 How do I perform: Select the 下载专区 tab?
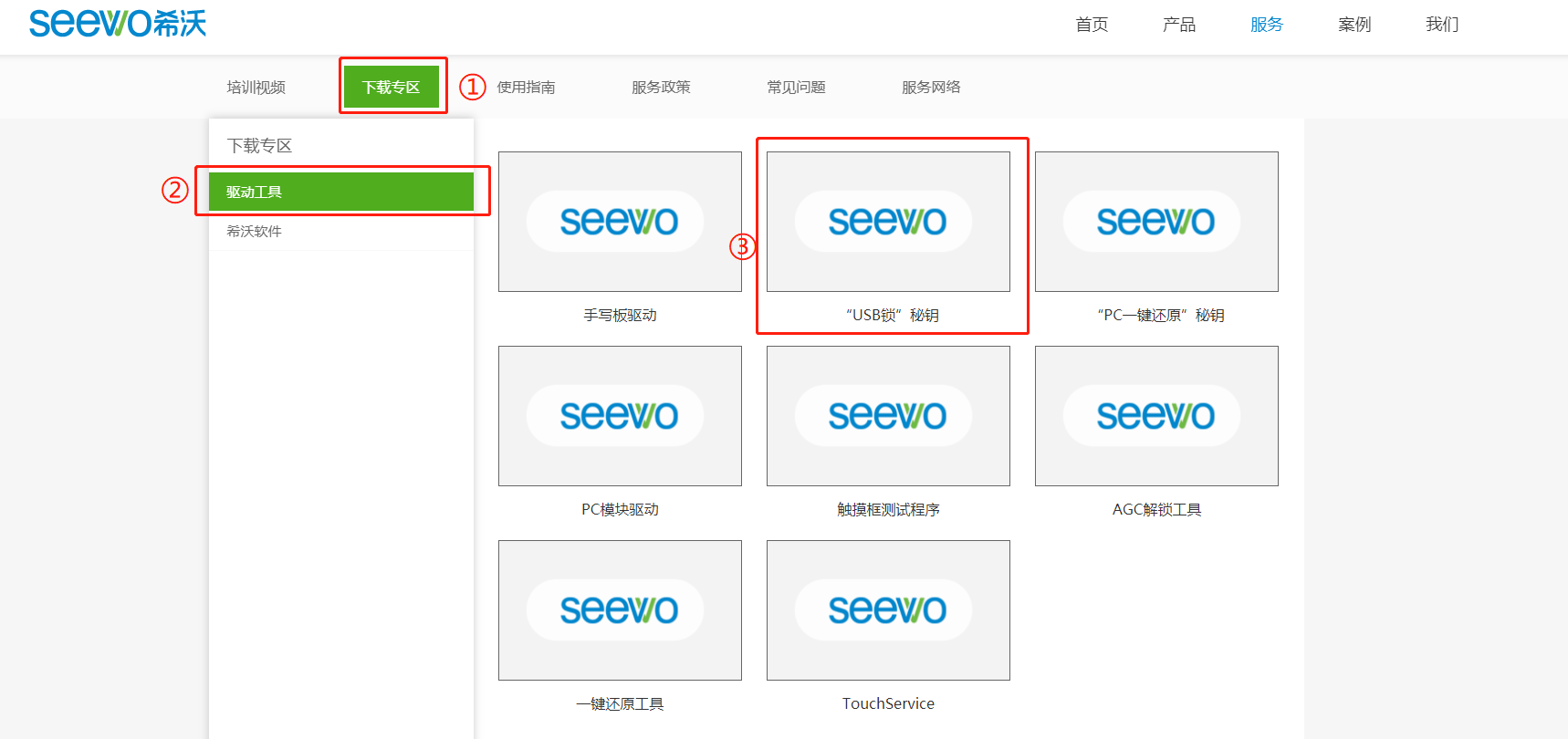(392, 87)
